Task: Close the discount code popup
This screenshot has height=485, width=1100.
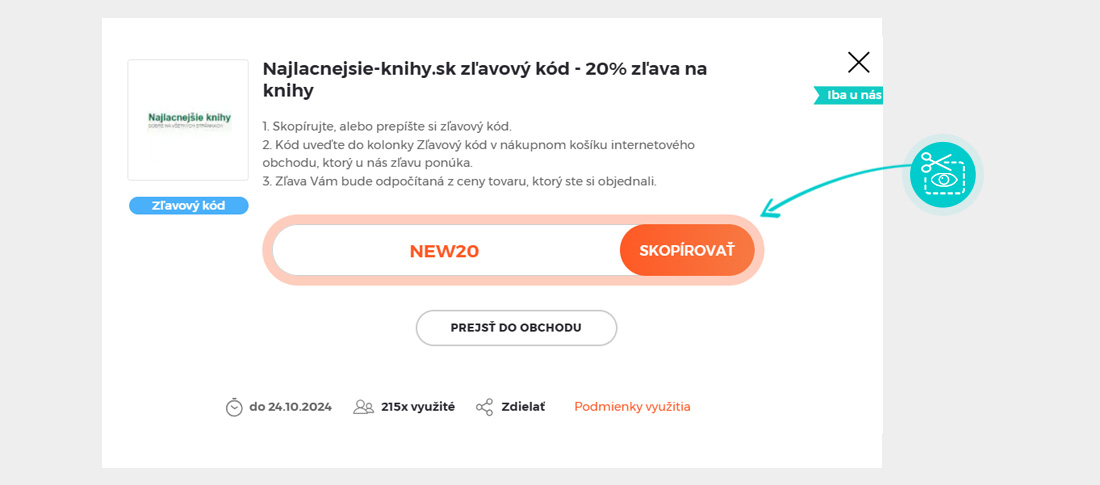Action: point(858,63)
